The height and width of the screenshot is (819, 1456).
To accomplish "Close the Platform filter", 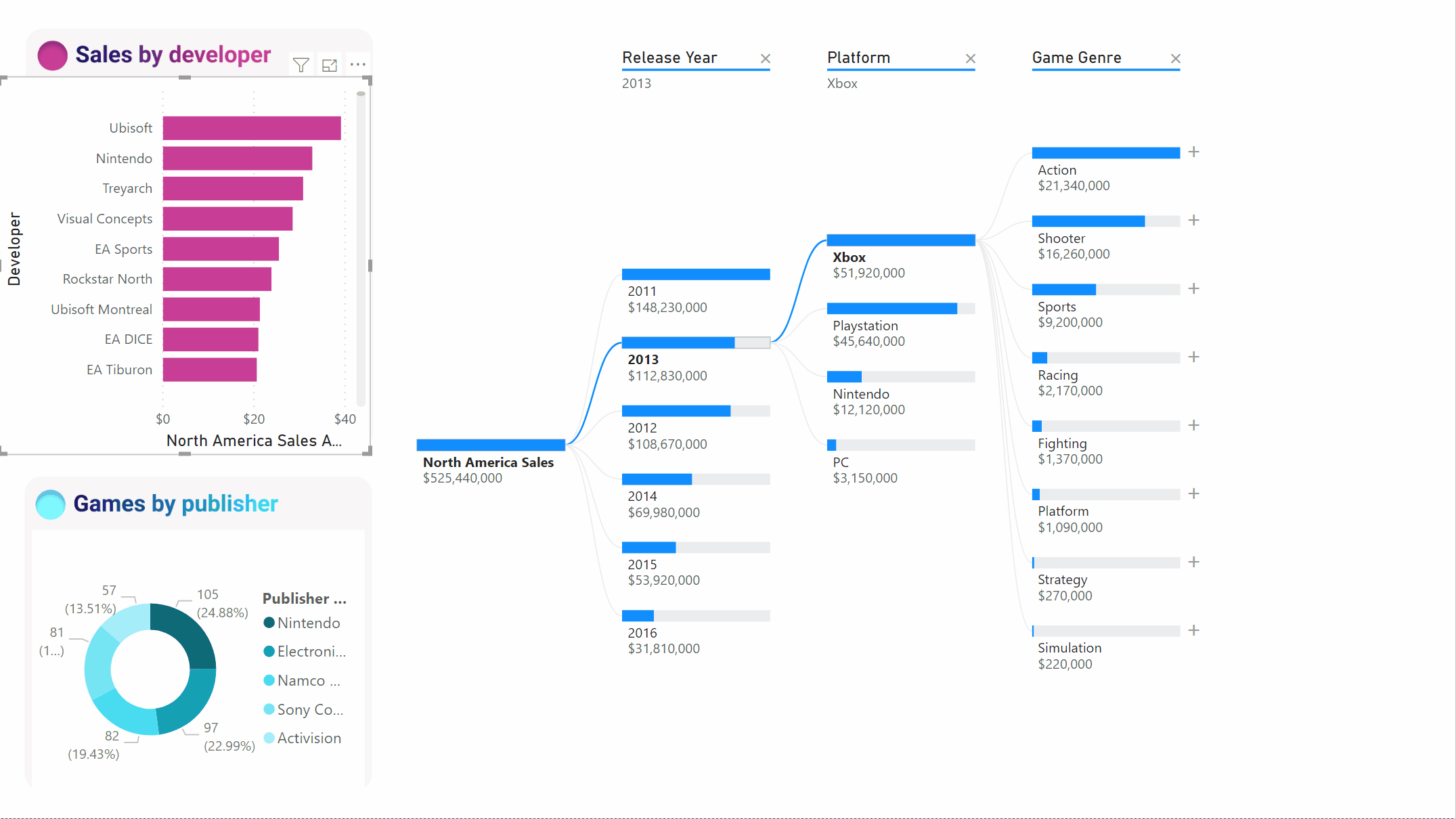I will point(971,58).
